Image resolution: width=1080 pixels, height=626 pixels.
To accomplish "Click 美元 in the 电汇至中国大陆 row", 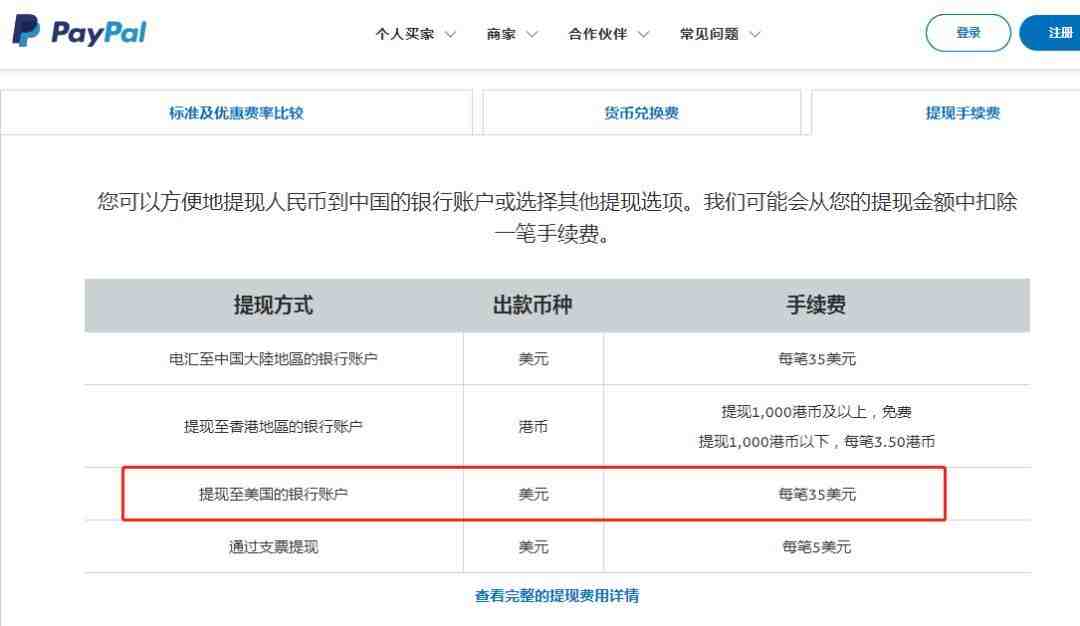I will point(533,359).
